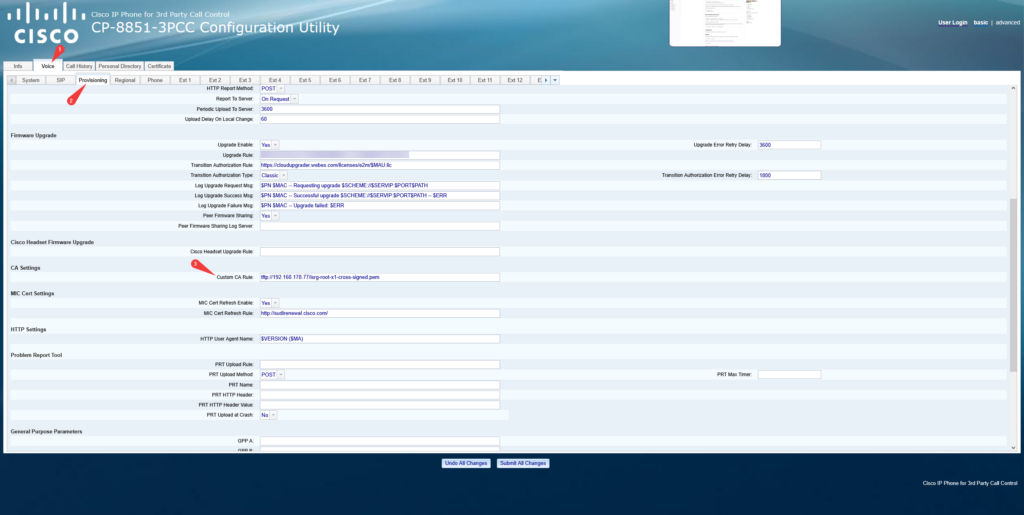Image resolution: width=1024 pixels, height=515 pixels.
Task: Click Peer Firmware Sharing Log Server field
Action: pos(379,226)
